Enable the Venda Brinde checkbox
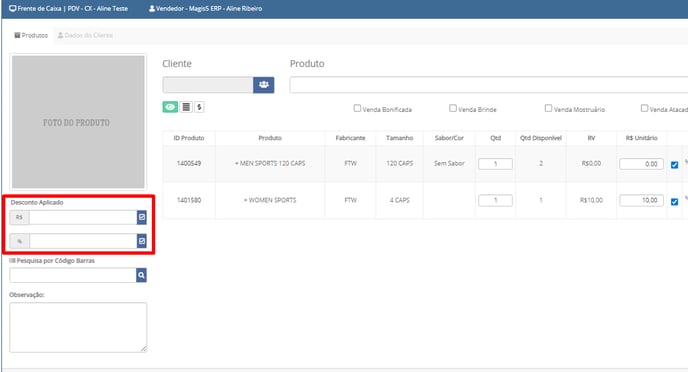This screenshot has height=372, width=688. point(453,108)
